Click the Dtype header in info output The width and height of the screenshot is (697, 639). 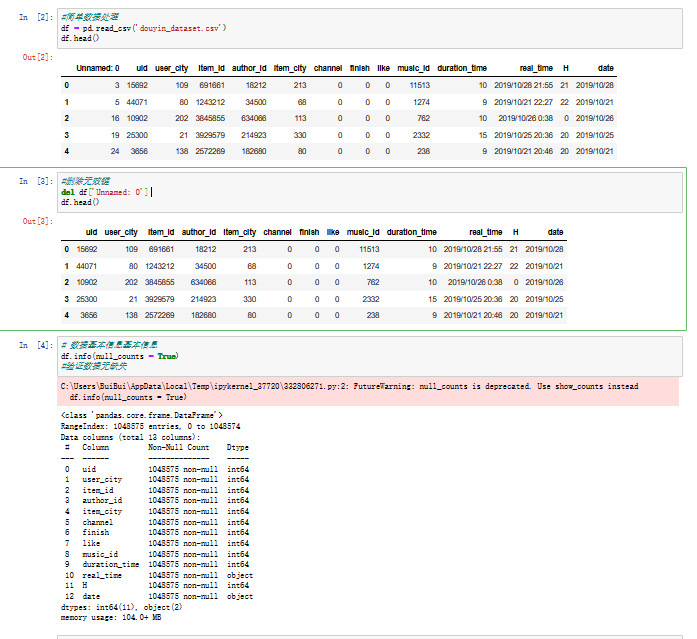pyautogui.click(x=238, y=447)
